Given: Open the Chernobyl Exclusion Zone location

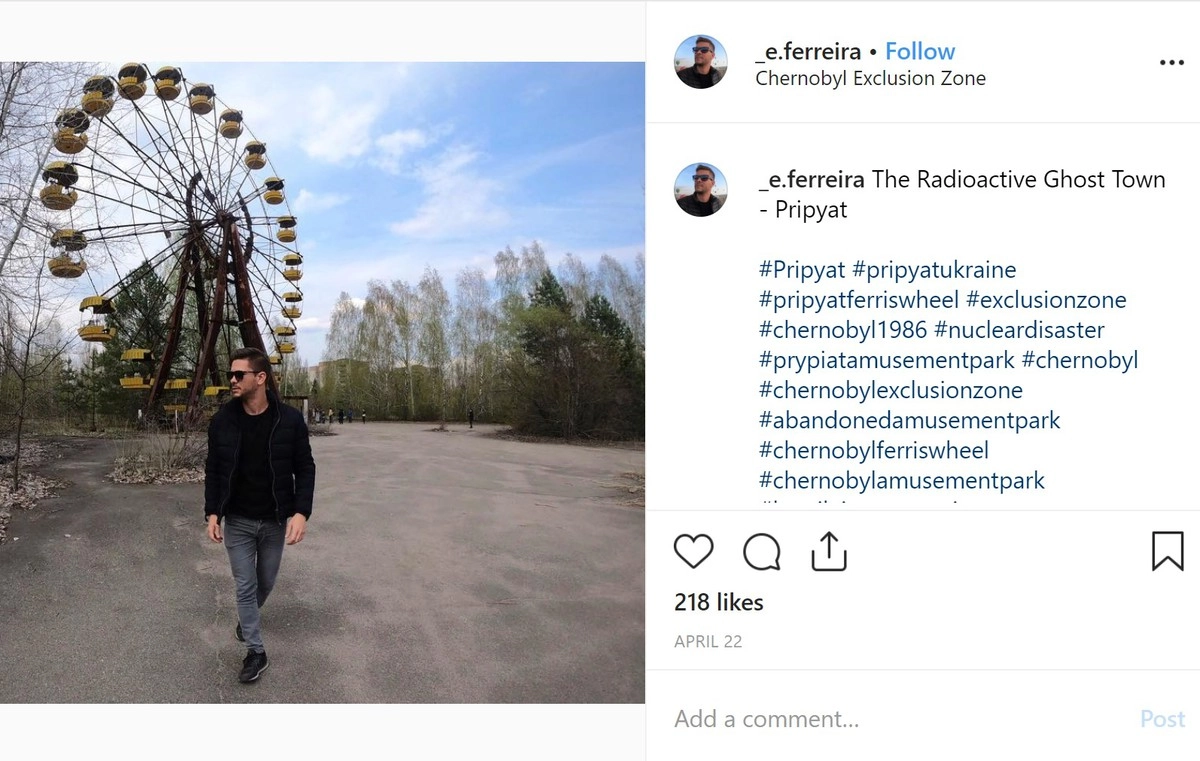Looking at the screenshot, I should (870, 78).
